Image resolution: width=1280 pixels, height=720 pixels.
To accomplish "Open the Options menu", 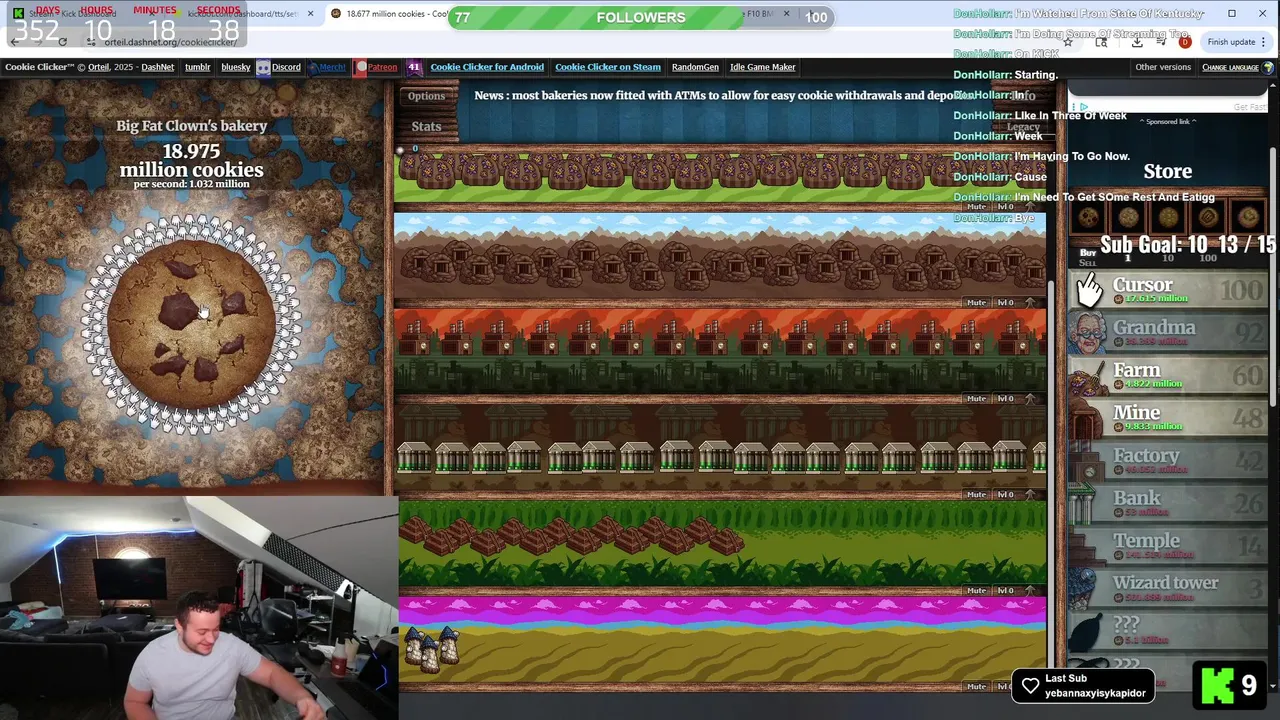I will (x=426, y=96).
